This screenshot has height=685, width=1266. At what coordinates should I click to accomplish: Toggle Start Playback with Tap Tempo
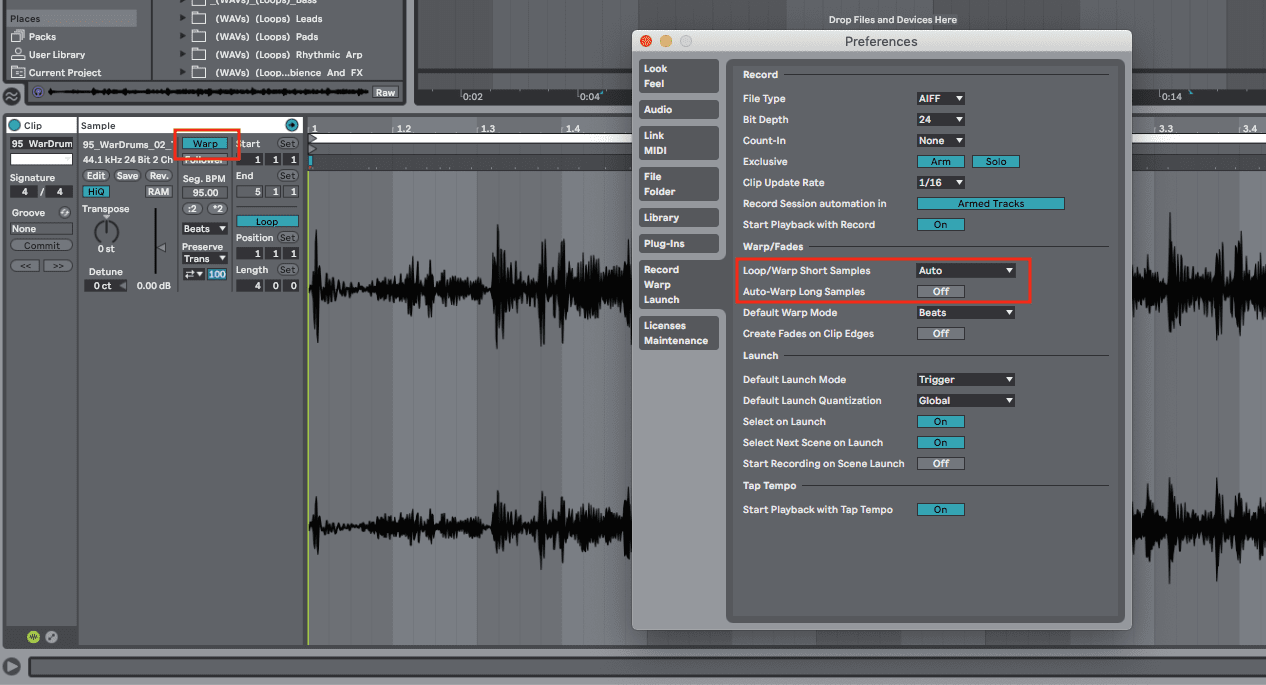941,510
